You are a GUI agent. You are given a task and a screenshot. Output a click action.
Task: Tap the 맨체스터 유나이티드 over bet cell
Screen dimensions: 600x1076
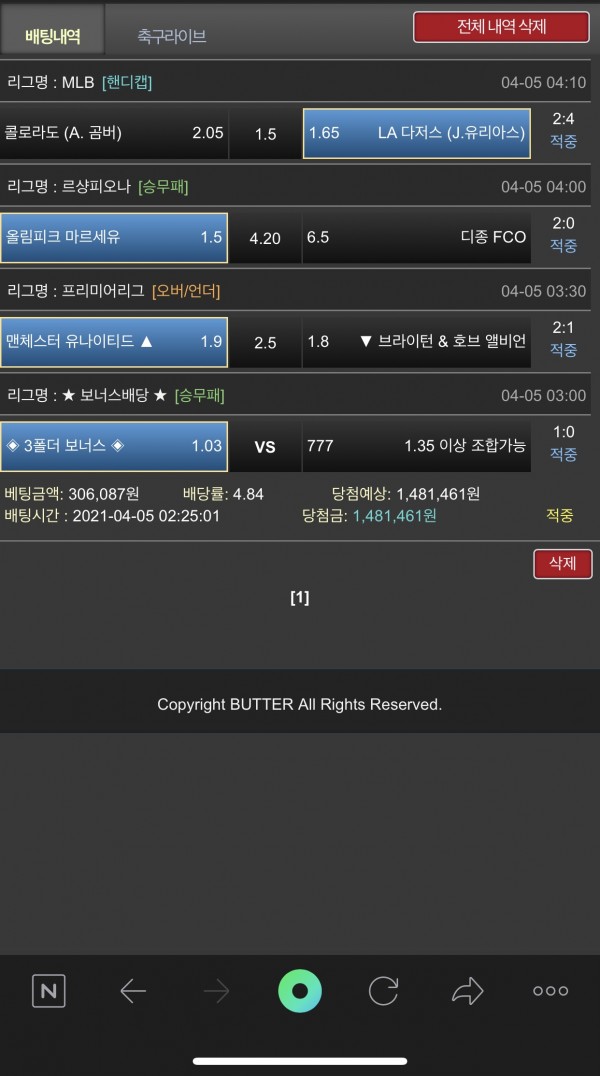tap(114, 342)
